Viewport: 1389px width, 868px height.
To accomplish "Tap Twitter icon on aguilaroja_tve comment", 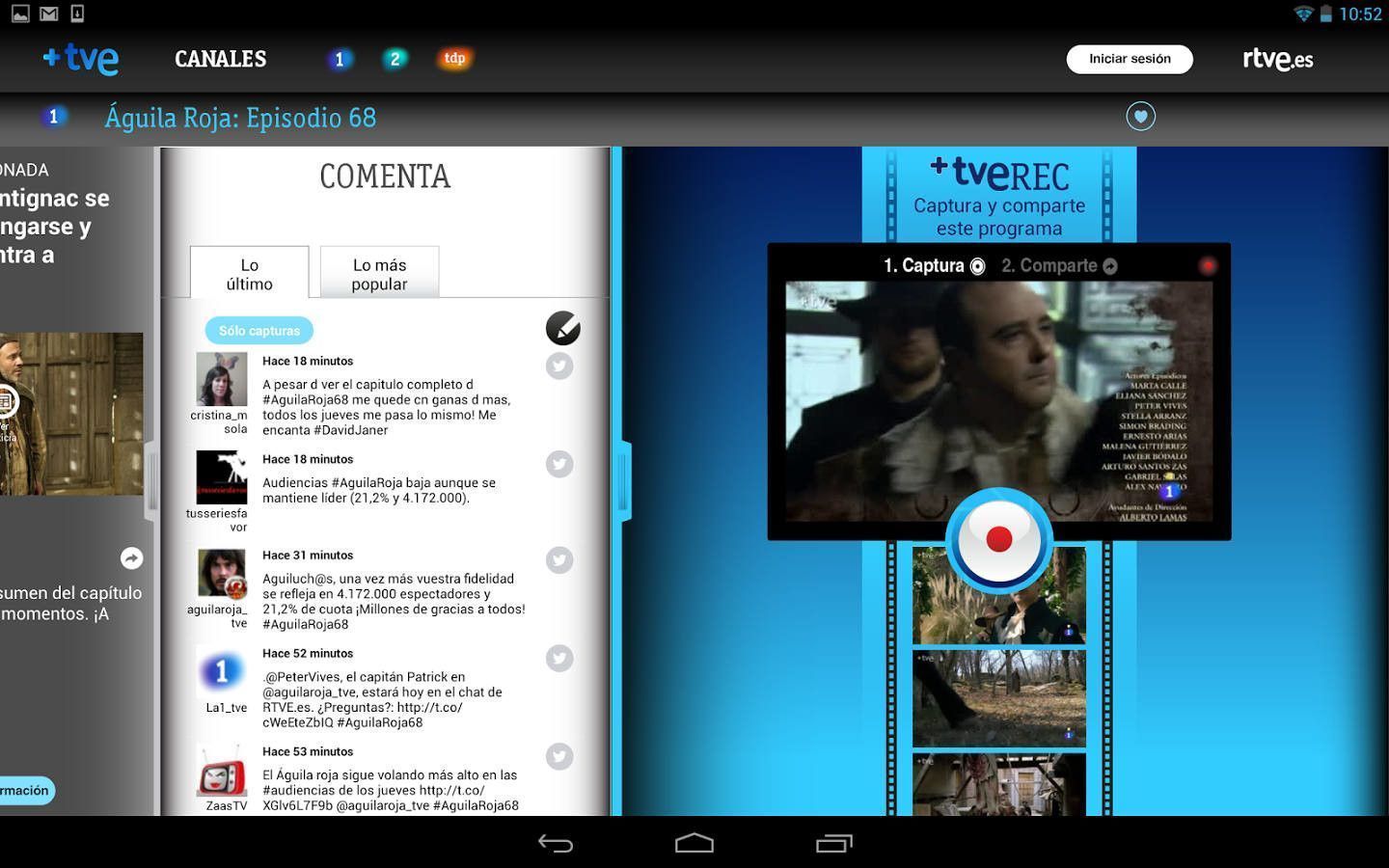I will pyautogui.click(x=559, y=559).
